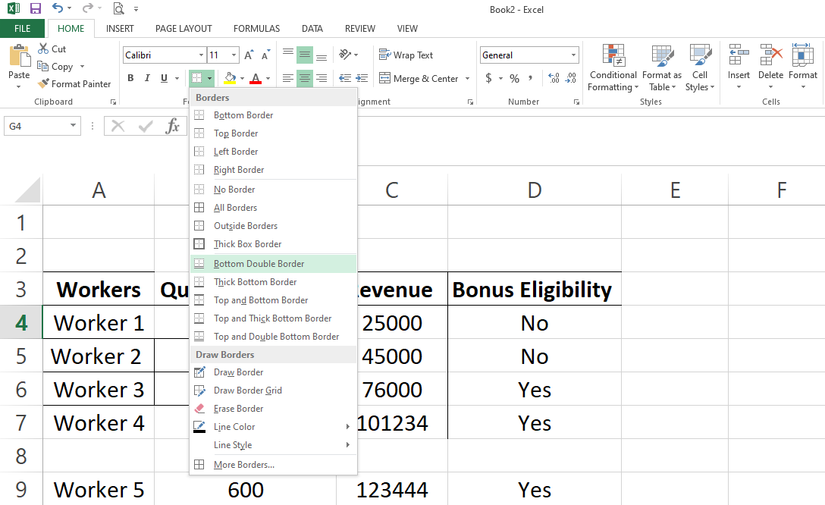The height and width of the screenshot is (505, 825).
Task: Open the Calibri font name dropdown
Action: [x=201, y=55]
